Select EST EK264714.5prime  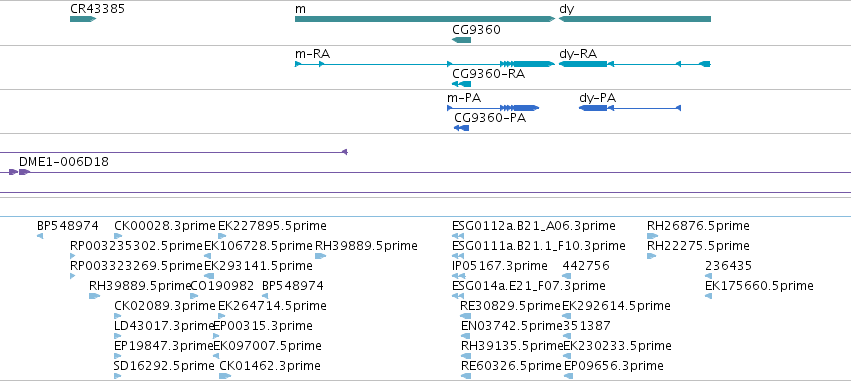pos(272,306)
